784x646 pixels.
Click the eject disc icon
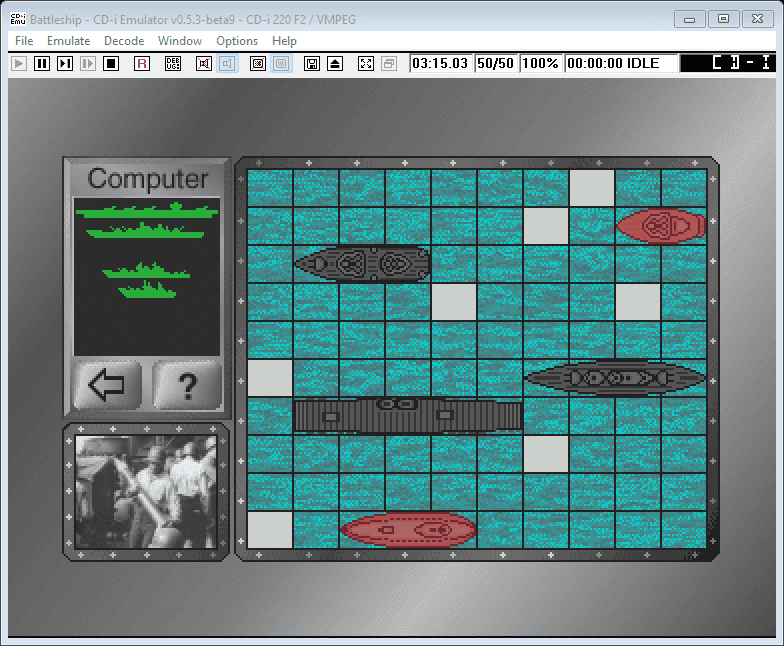click(335, 63)
